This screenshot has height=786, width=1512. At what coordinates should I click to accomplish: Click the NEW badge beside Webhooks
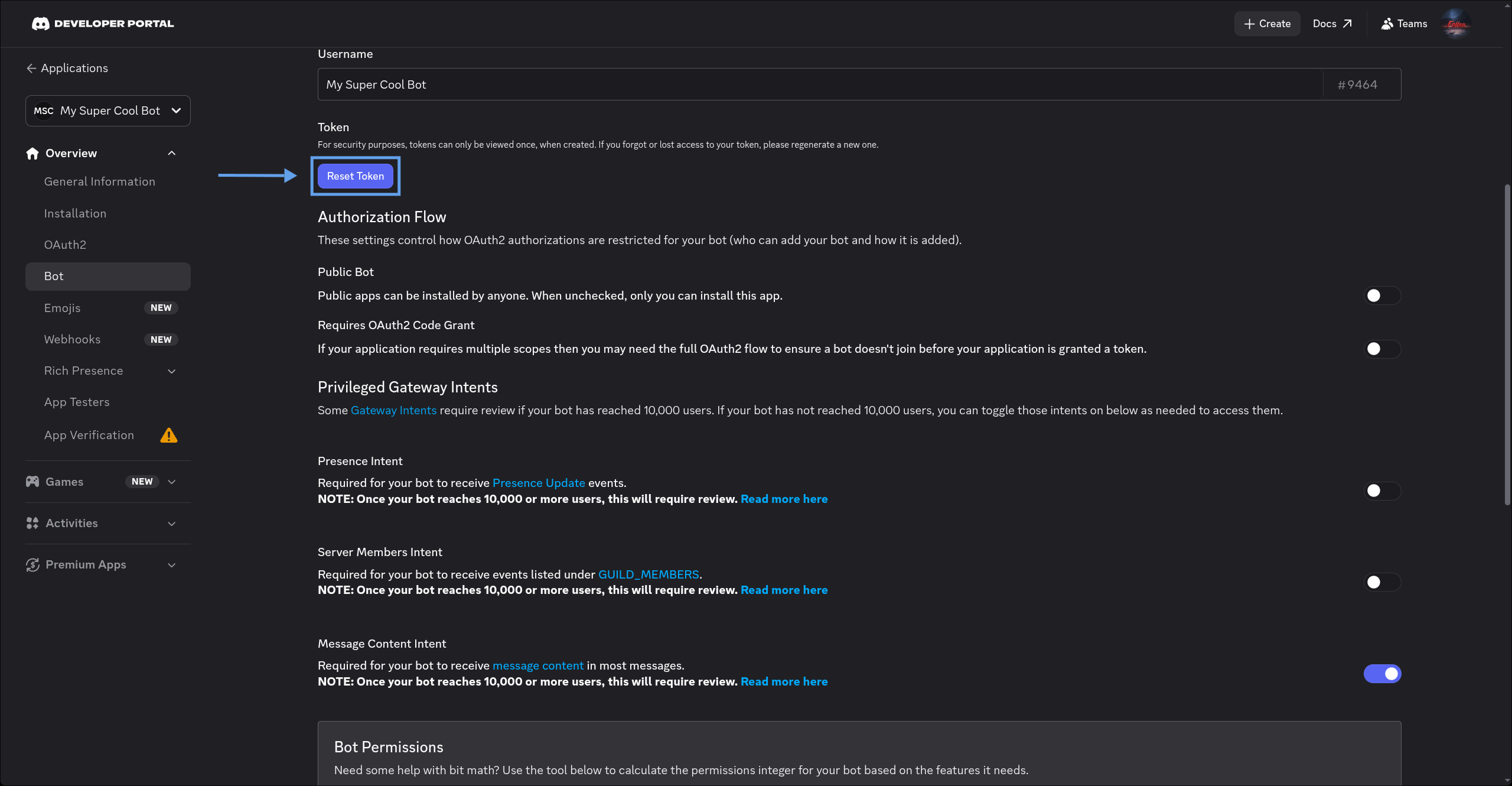161,340
